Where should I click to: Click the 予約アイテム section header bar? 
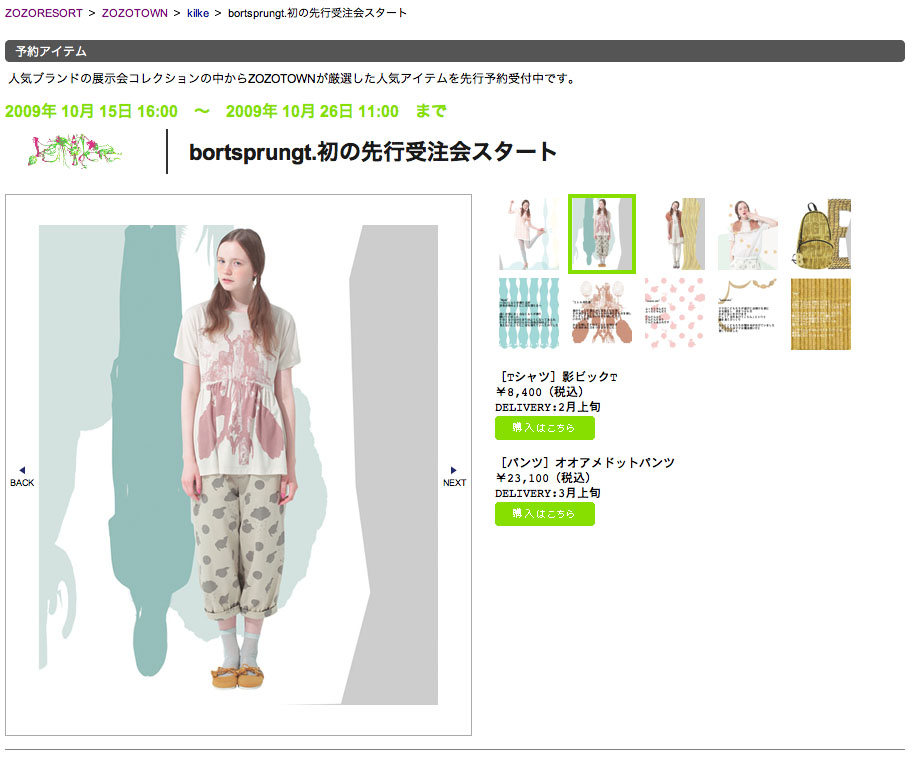[454, 51]
